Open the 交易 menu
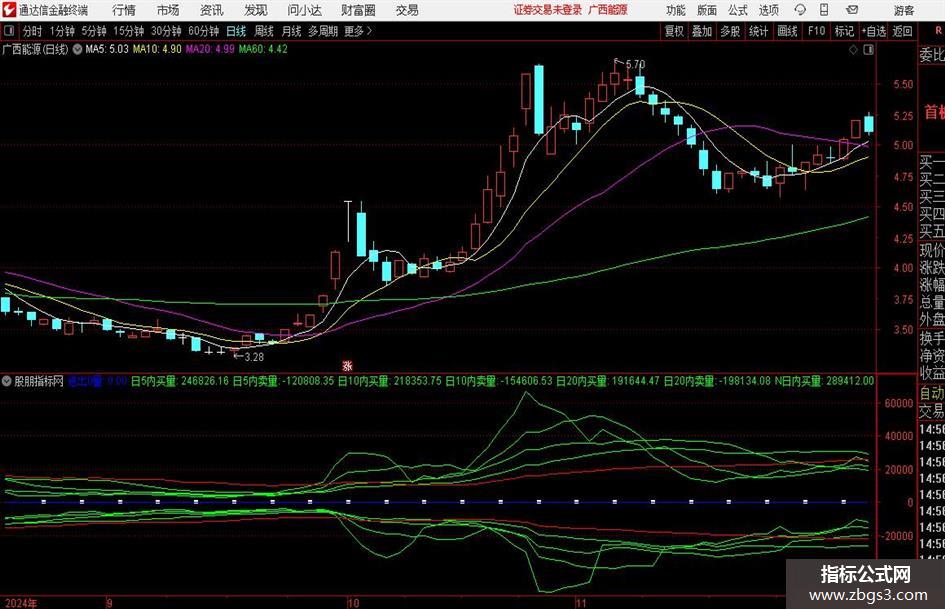The image size is (945, 609). pos(407,10)
